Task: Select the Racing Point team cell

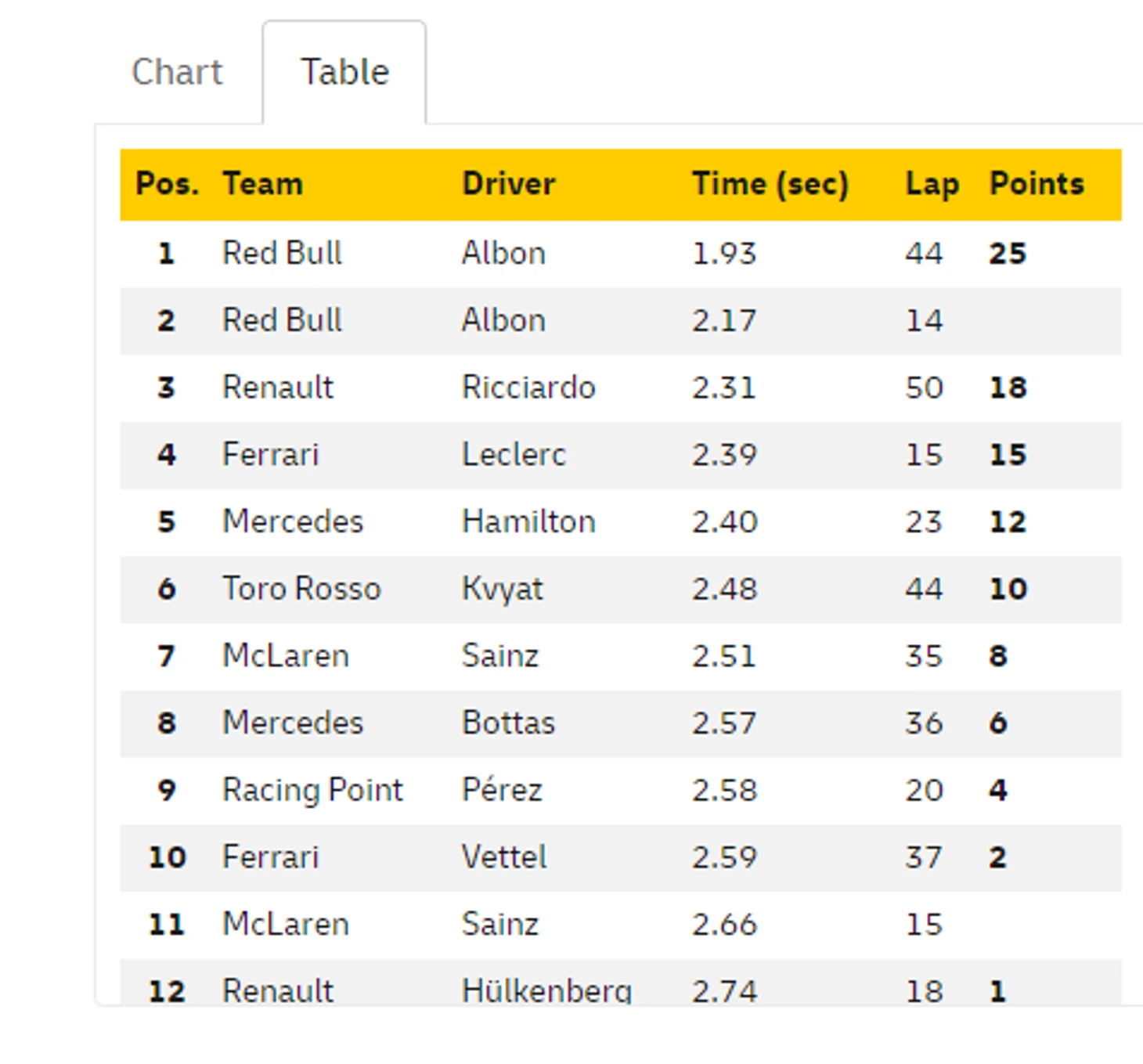Action: [x=312, y=790]
